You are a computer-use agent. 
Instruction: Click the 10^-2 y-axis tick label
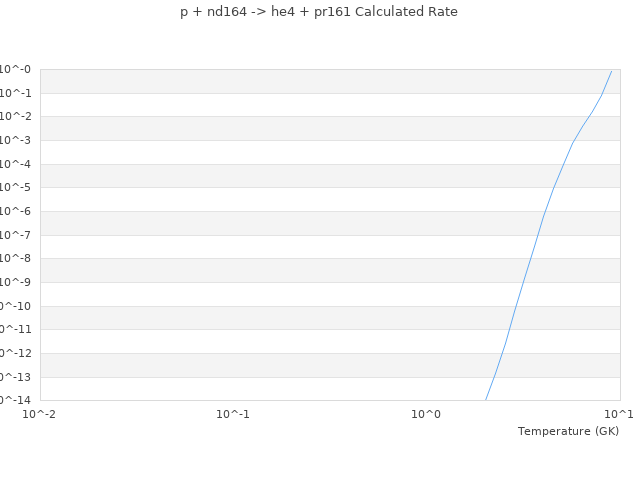tap(15, 117)
